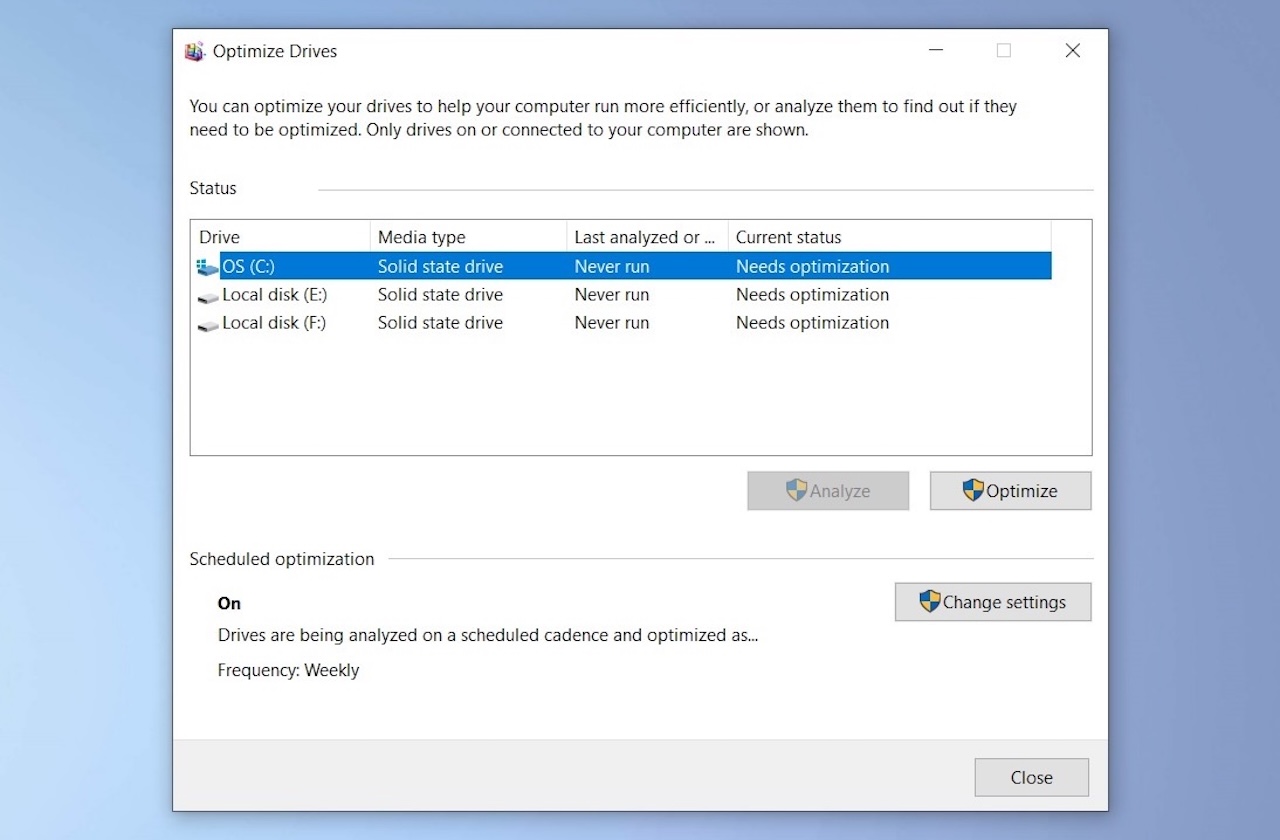This screenshot has width=1280, height=840.
Task: Click Never run cell for Local disk (F:)
Action: 611,323
